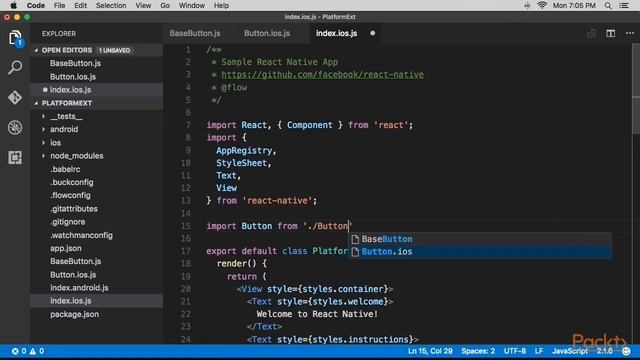Click the Open Changes icon beside Split Editor
This screenshot has width=640, height=360.
coord(591,33)
